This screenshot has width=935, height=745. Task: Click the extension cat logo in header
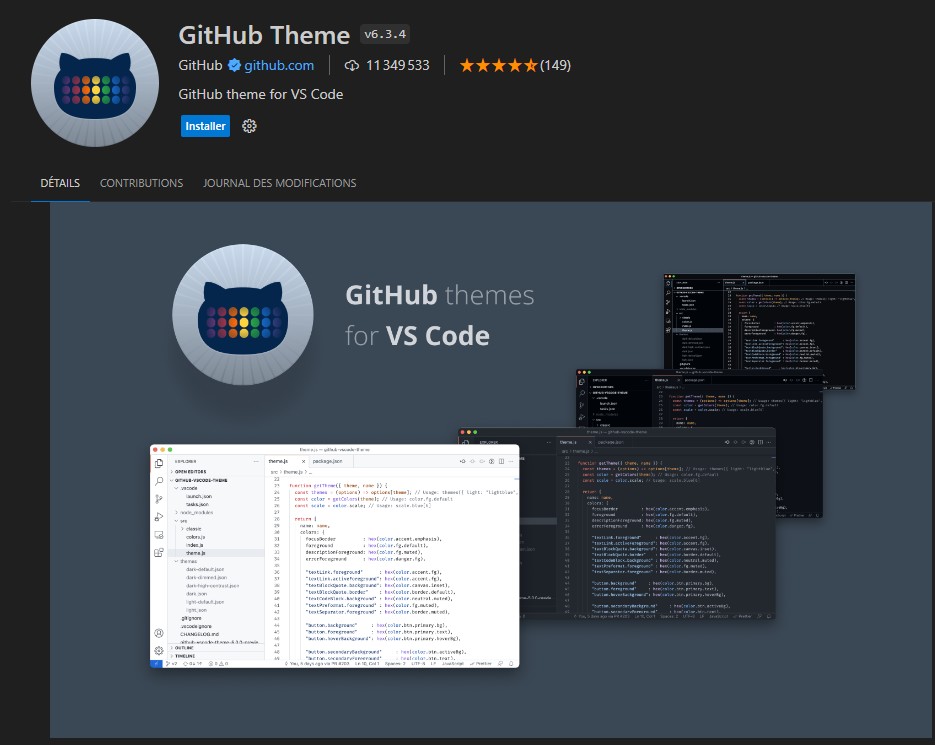[95, 83]
